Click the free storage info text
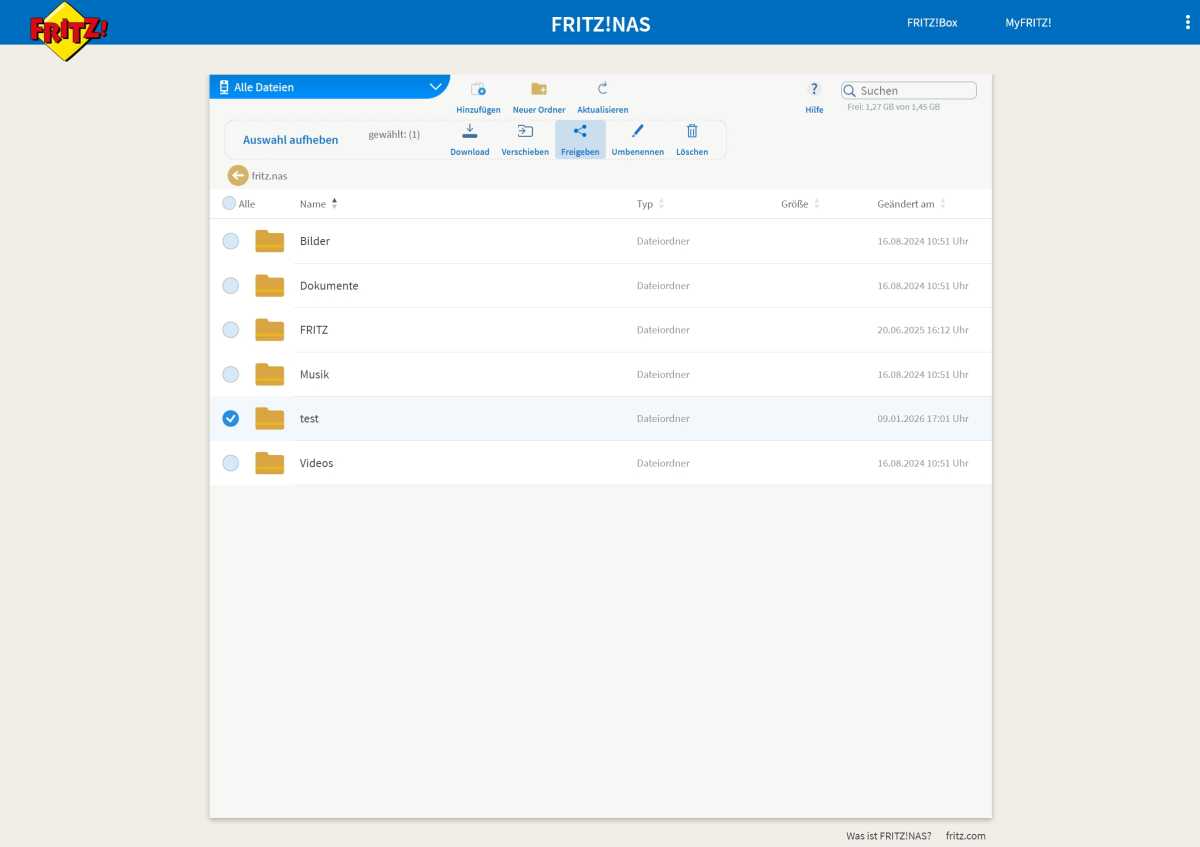Screen dimensions: 1200x847 pyautogui.click(x=894, y=106)
